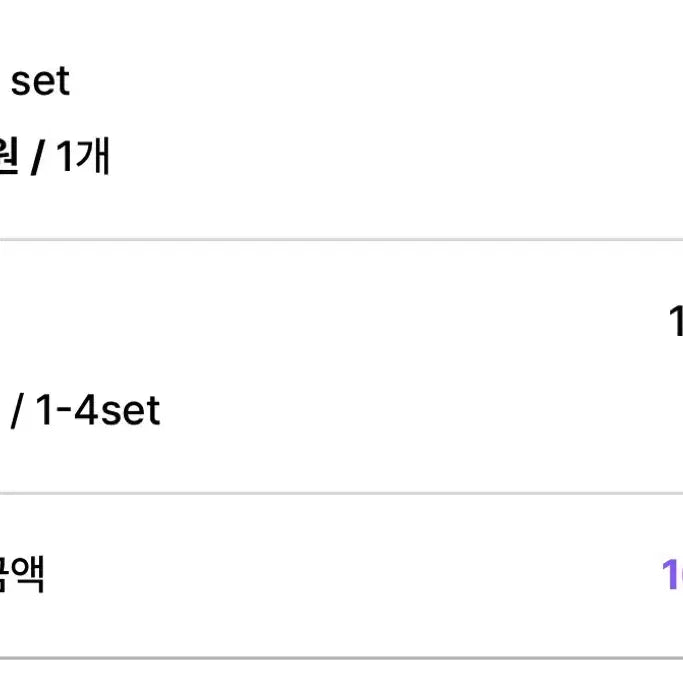Click empty area right of "1-4set"
The height and width of the screenshot is (683, 683).
click(400, 410)
